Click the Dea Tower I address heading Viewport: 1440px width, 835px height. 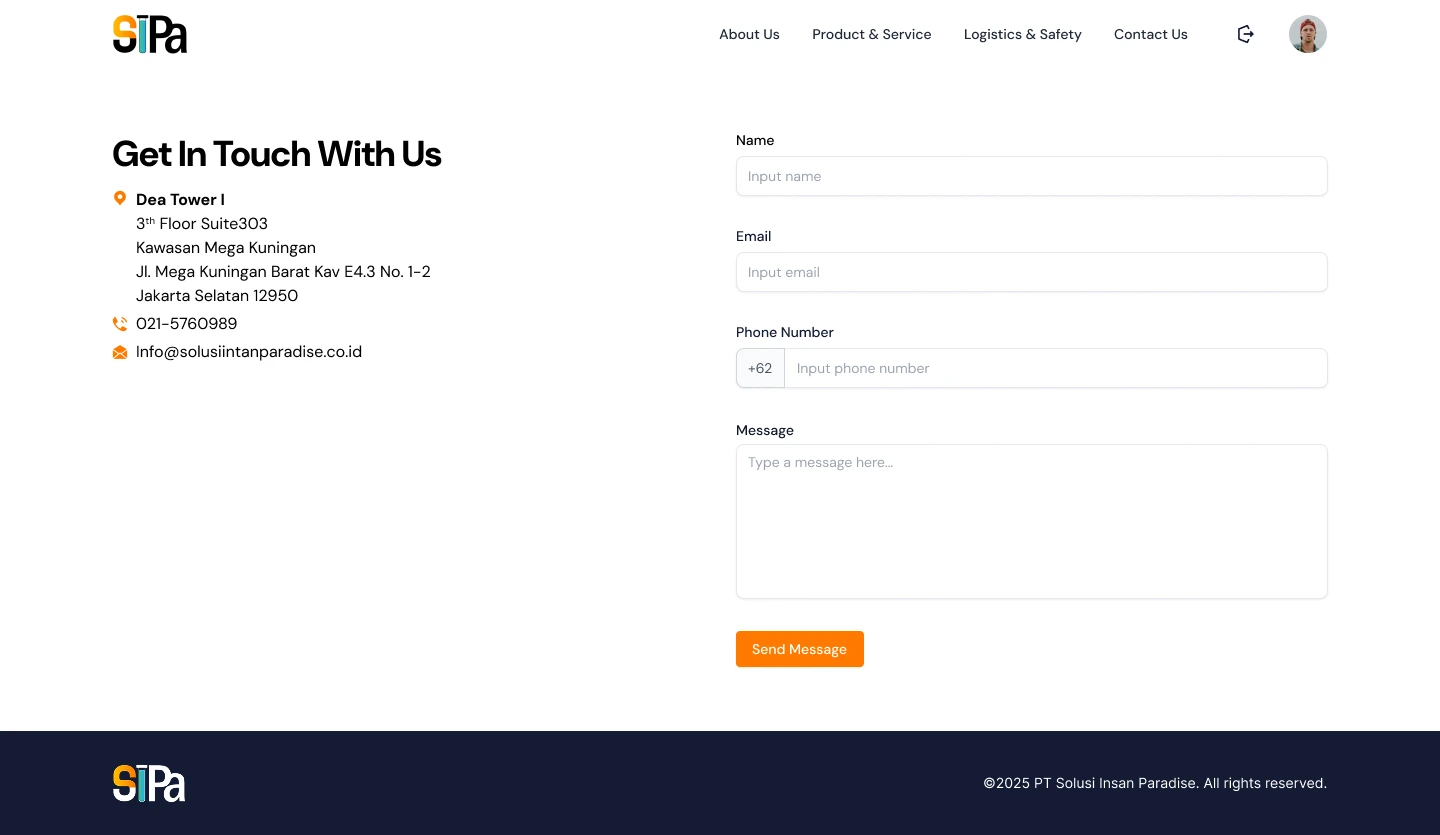[180, 200]
